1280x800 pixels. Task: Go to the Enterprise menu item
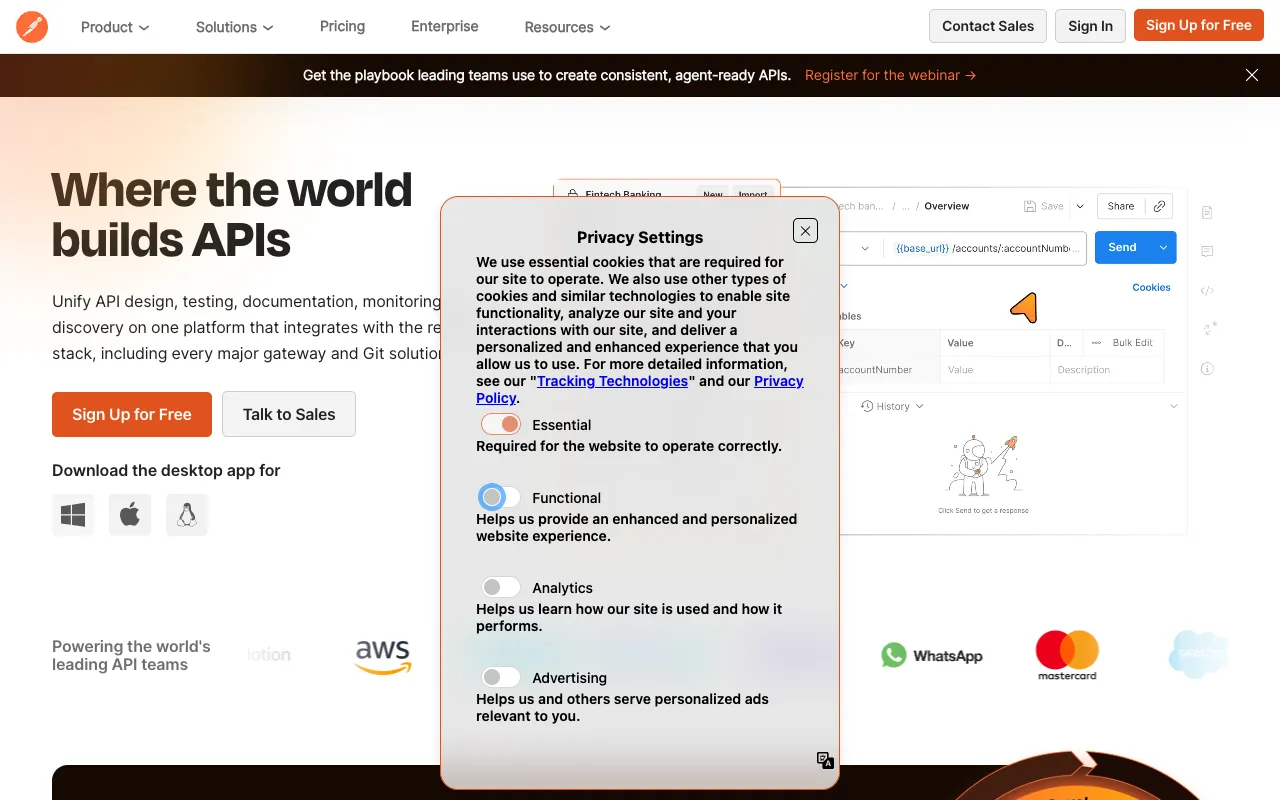(x=444, y=27)
